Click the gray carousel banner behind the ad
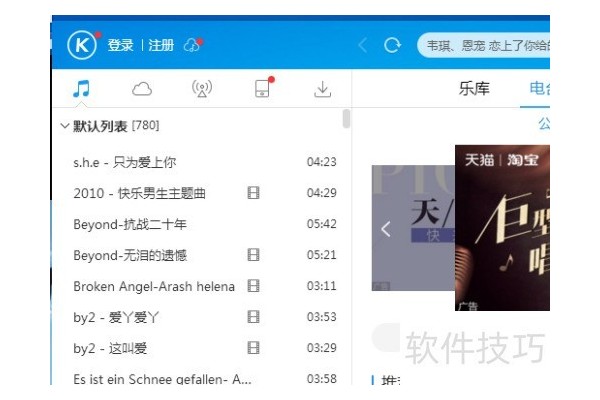600x400 pixels. (x=413, y=228)
